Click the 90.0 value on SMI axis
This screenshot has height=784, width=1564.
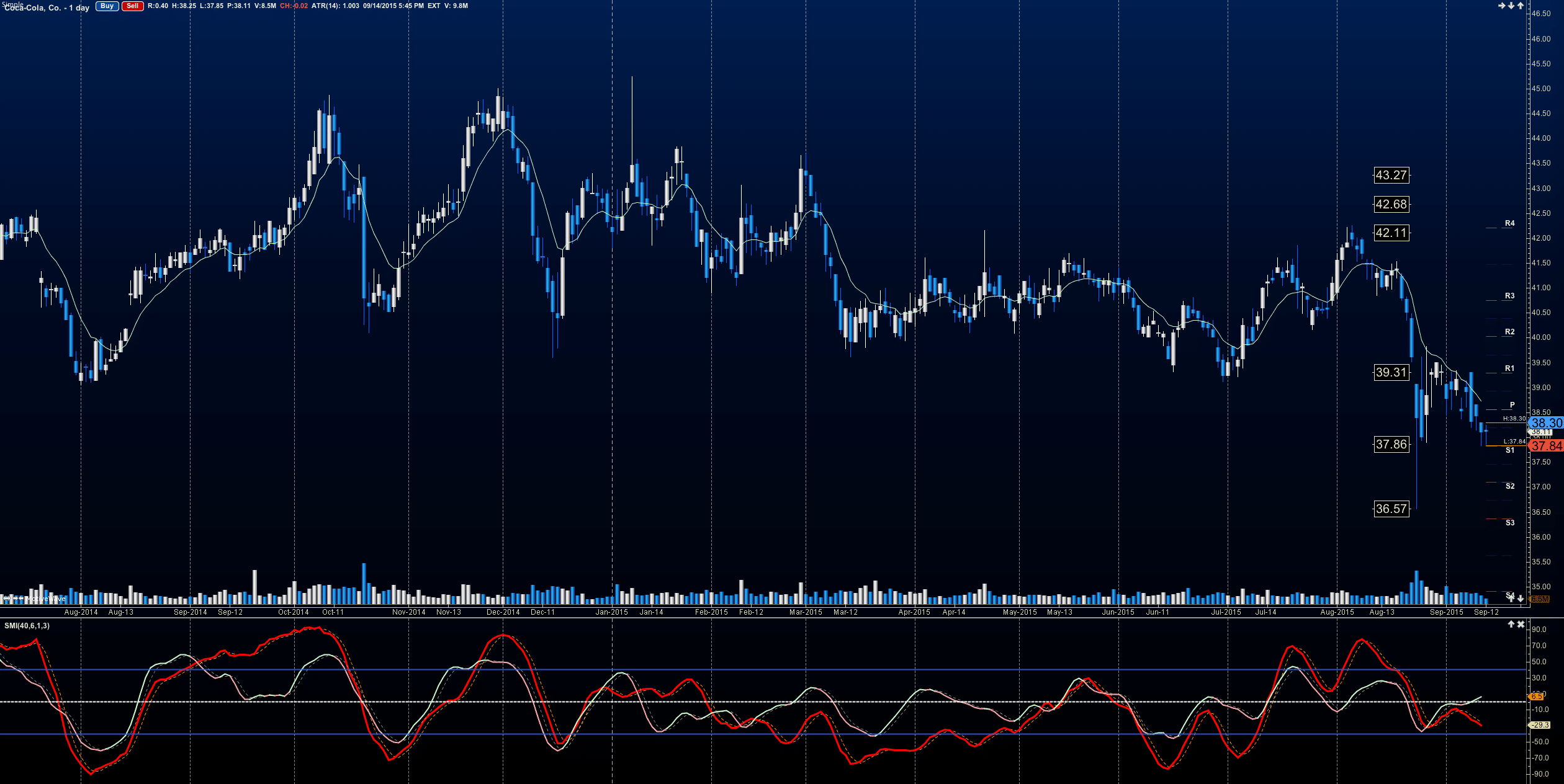1539,630
